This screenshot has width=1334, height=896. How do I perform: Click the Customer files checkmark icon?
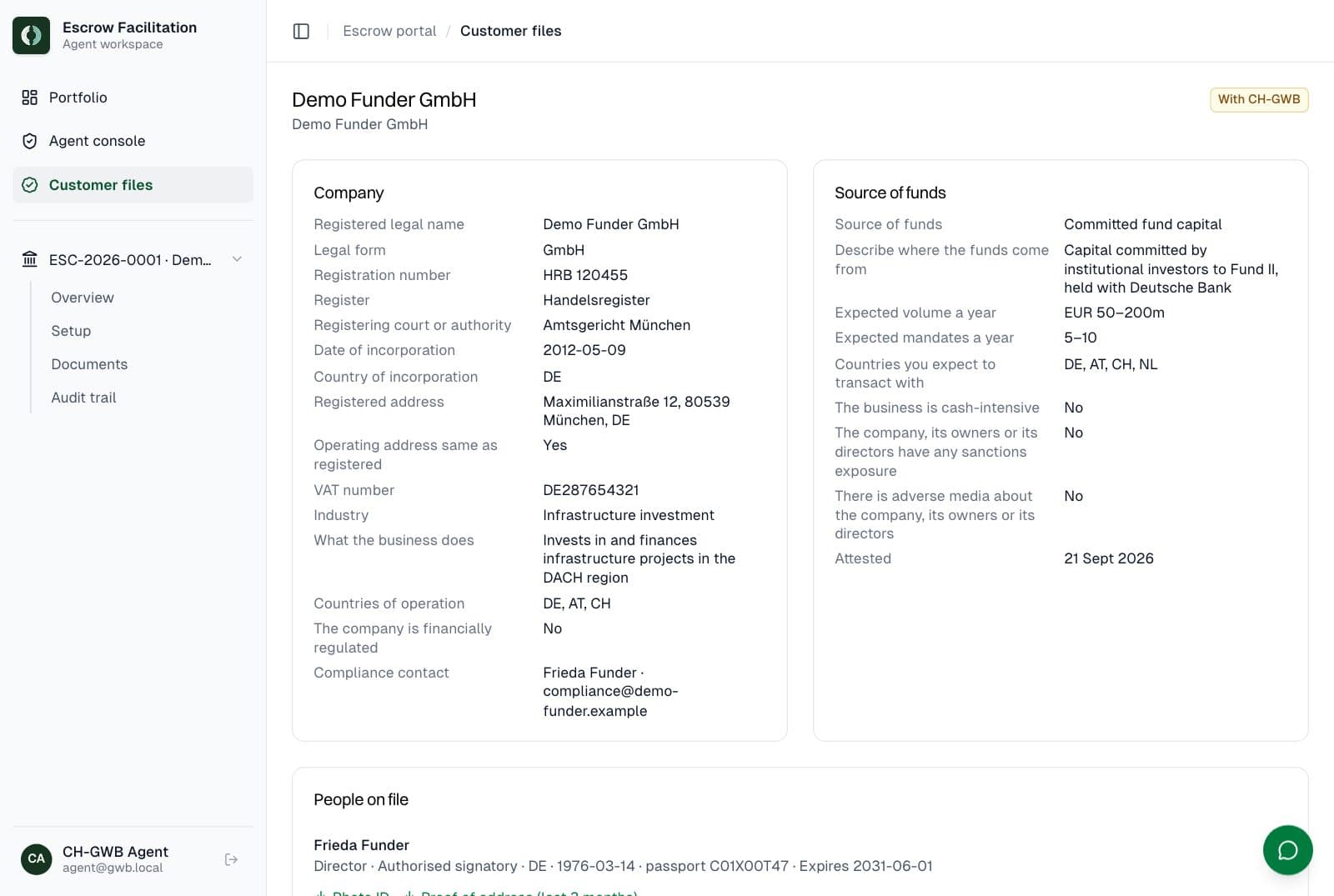click(x=30, y=185)
